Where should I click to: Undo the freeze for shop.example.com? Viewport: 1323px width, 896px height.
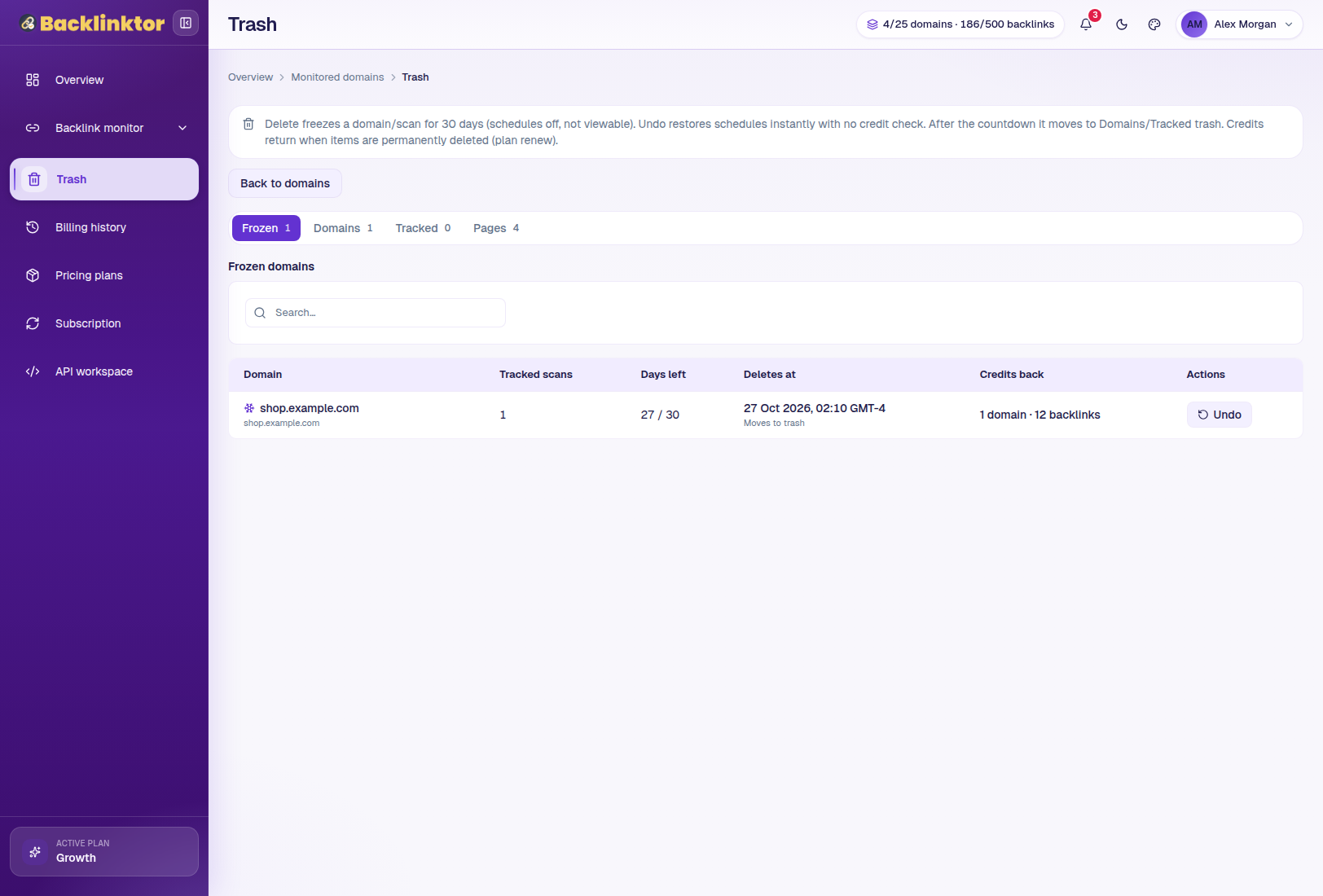[1219, 415]
